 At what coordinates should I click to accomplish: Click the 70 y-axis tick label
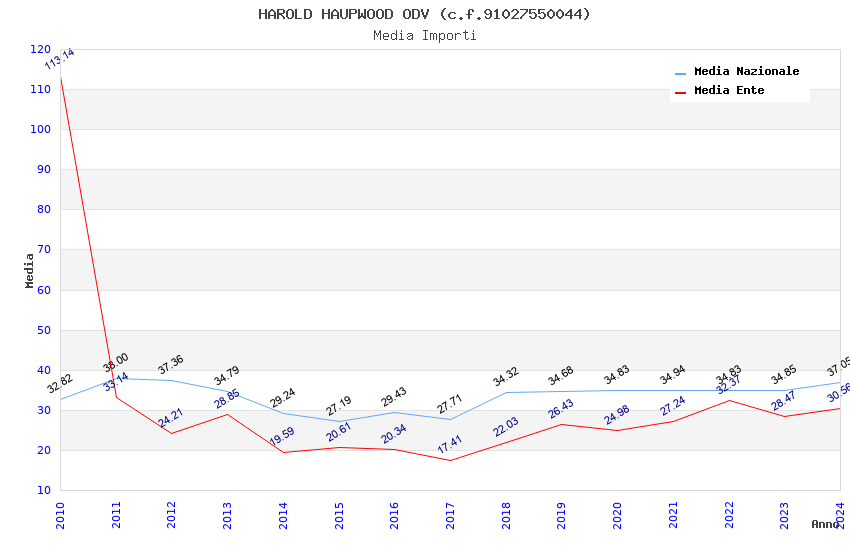click(x=44, y=250)
